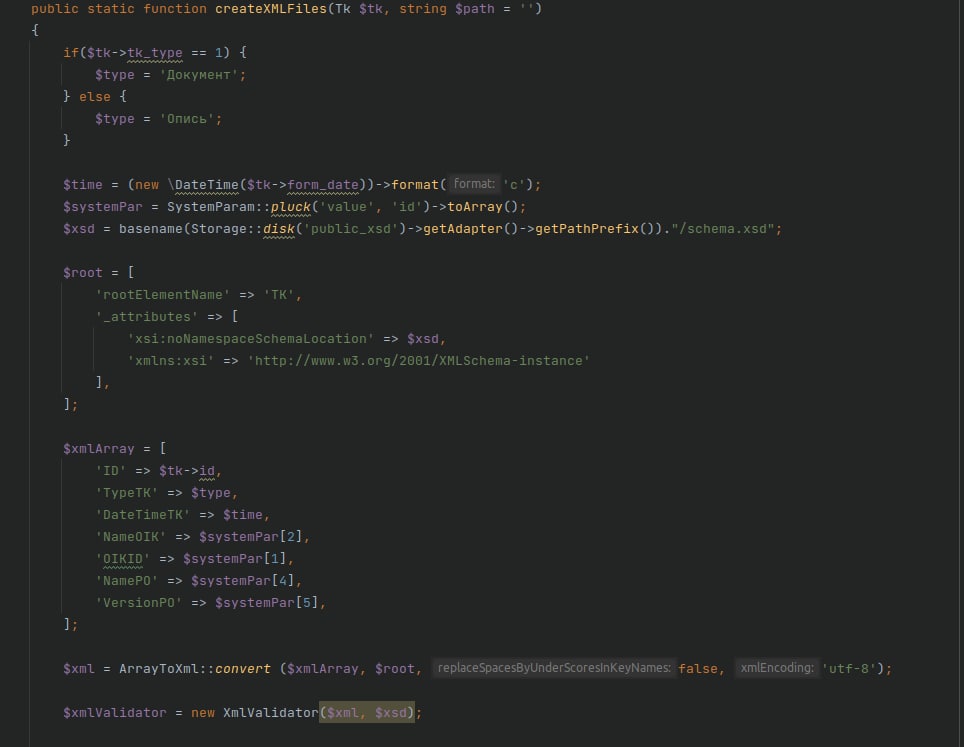Click the pluck method call
This screenshot has height=747, width=964.
tap(291, 207)
